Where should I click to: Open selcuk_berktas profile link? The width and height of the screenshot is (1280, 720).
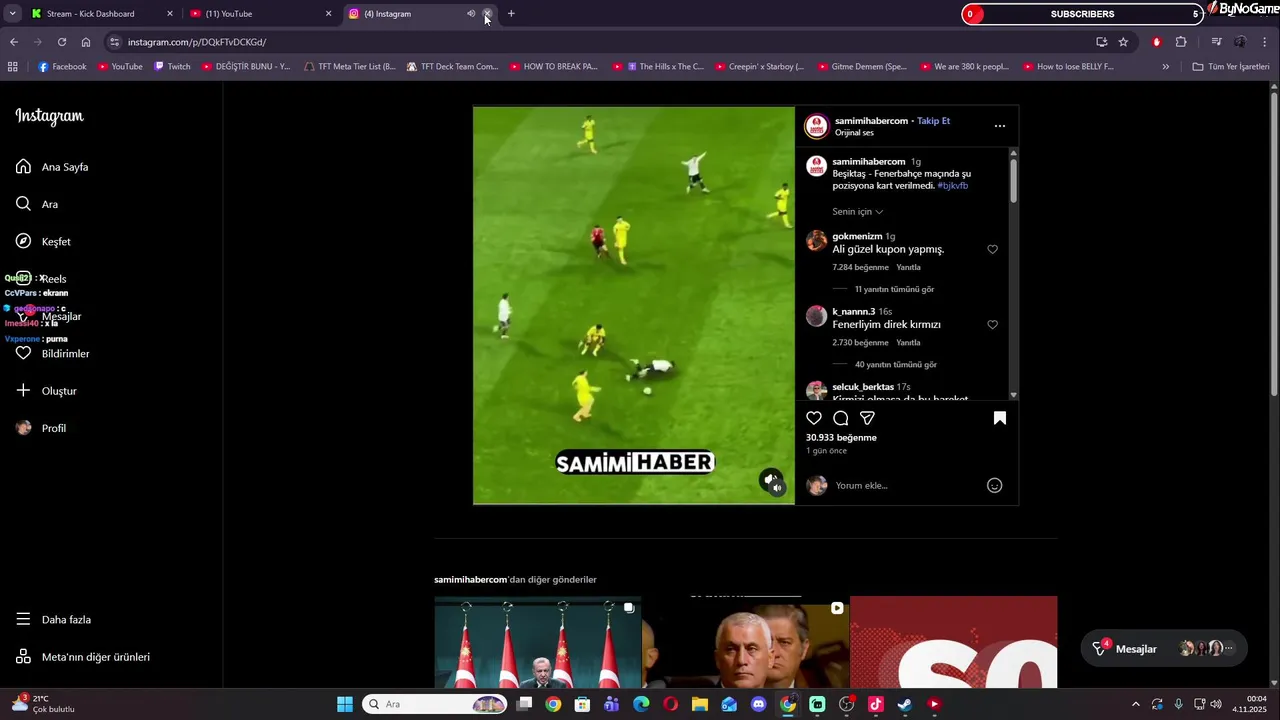click(863, 387)
